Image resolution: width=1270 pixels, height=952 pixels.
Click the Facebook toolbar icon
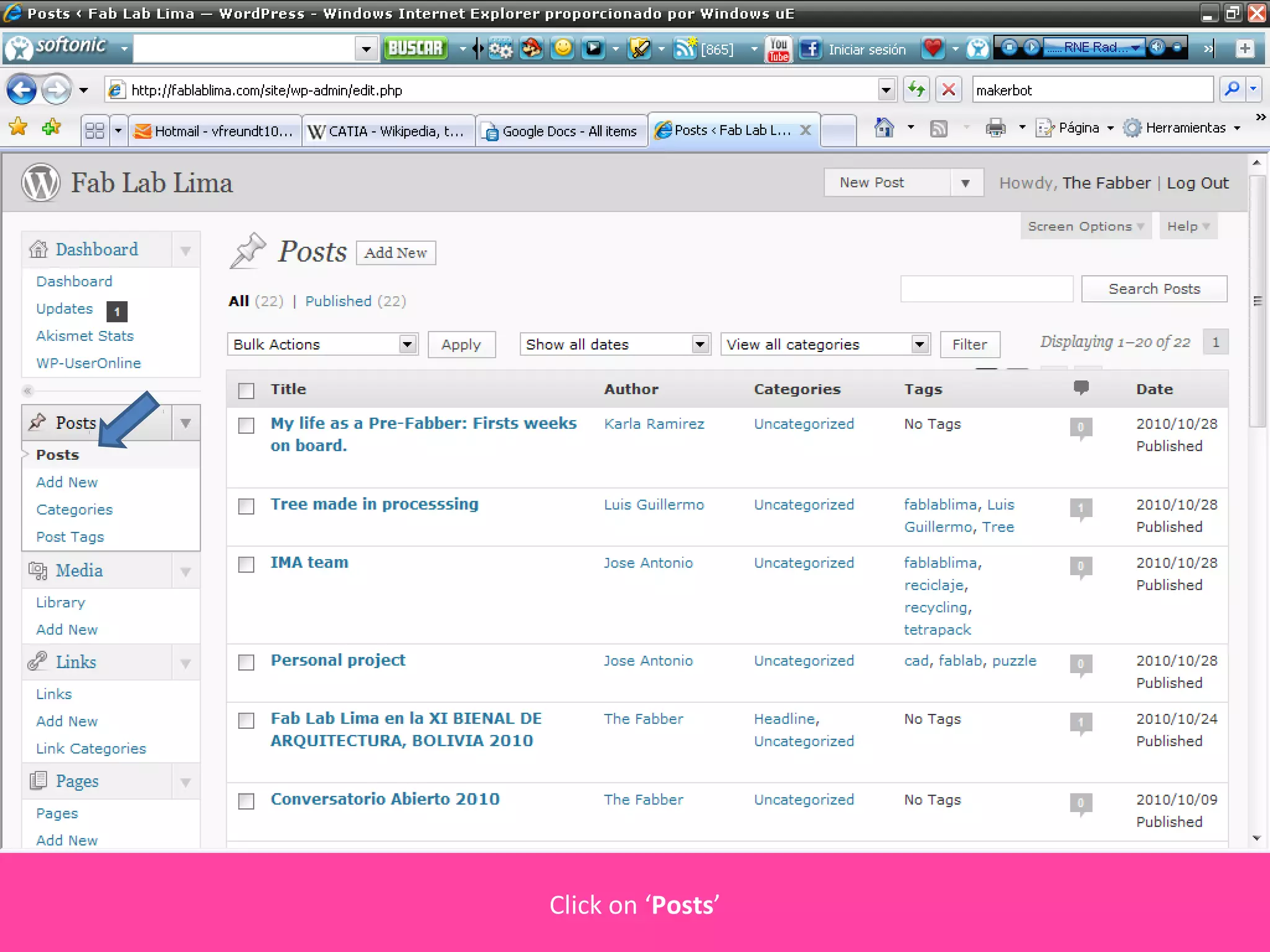click(x=810, y=48)
